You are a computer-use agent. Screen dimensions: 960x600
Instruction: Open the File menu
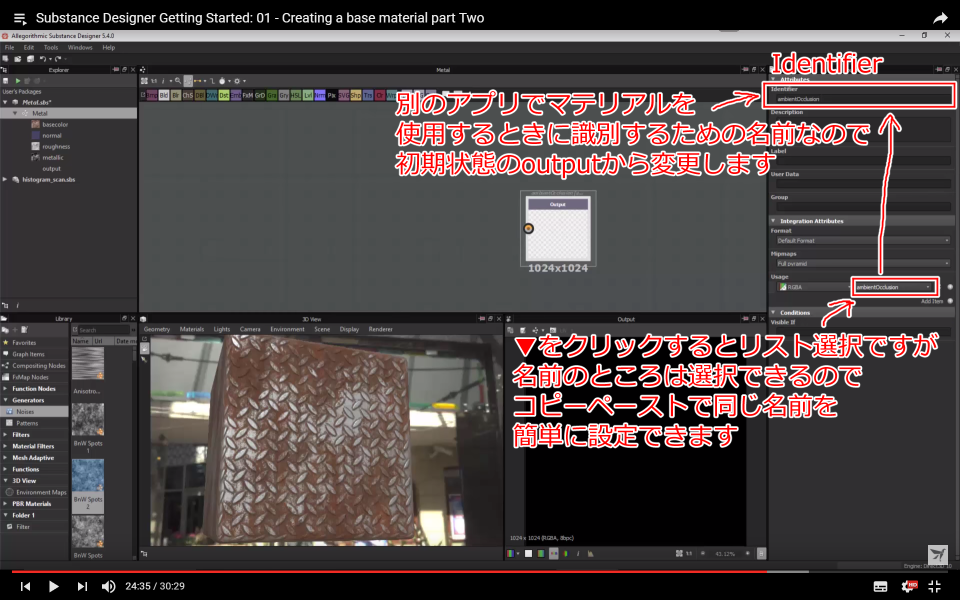point(10,47)
